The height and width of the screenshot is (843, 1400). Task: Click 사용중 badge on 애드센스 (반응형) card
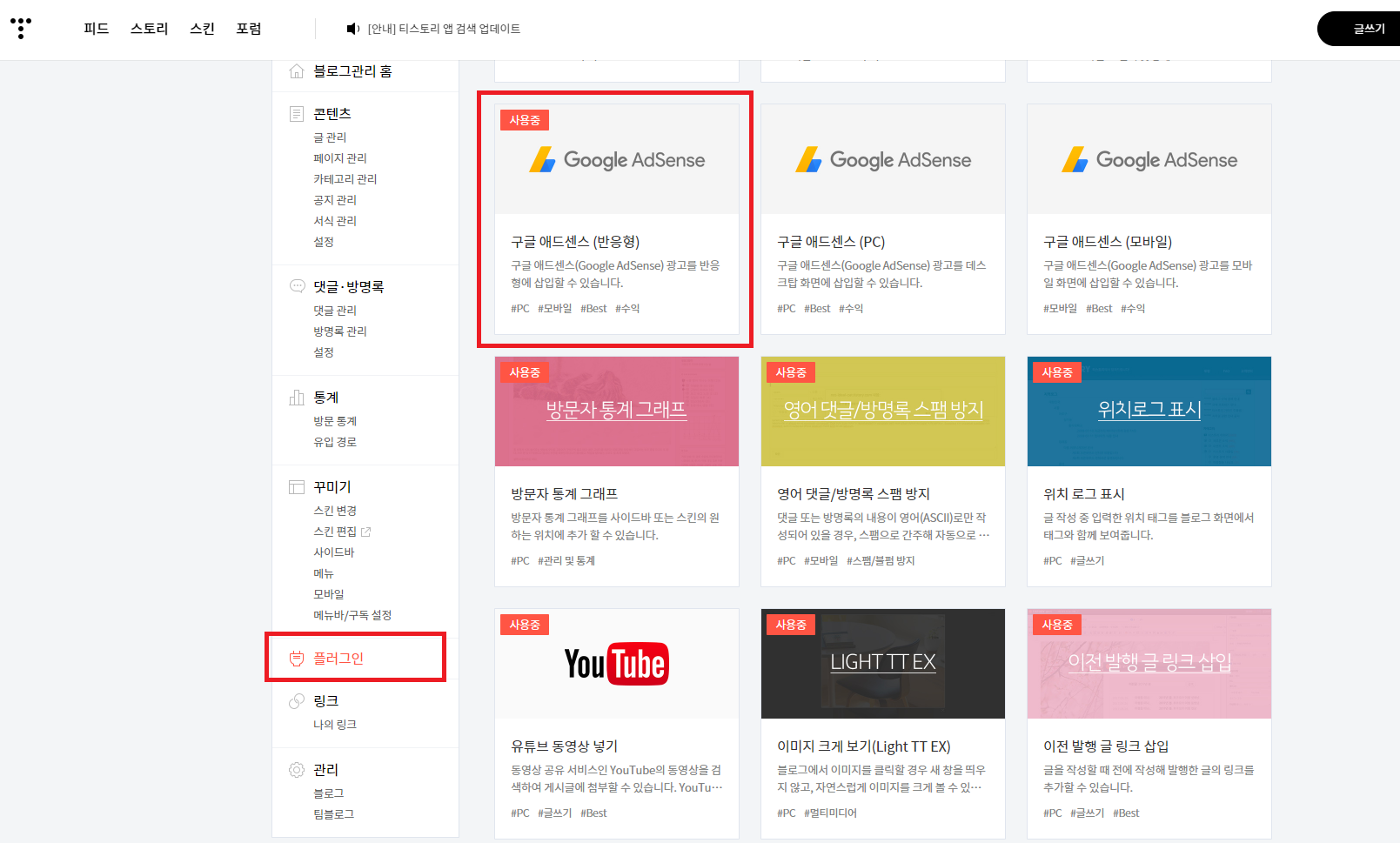pos(525,120)
